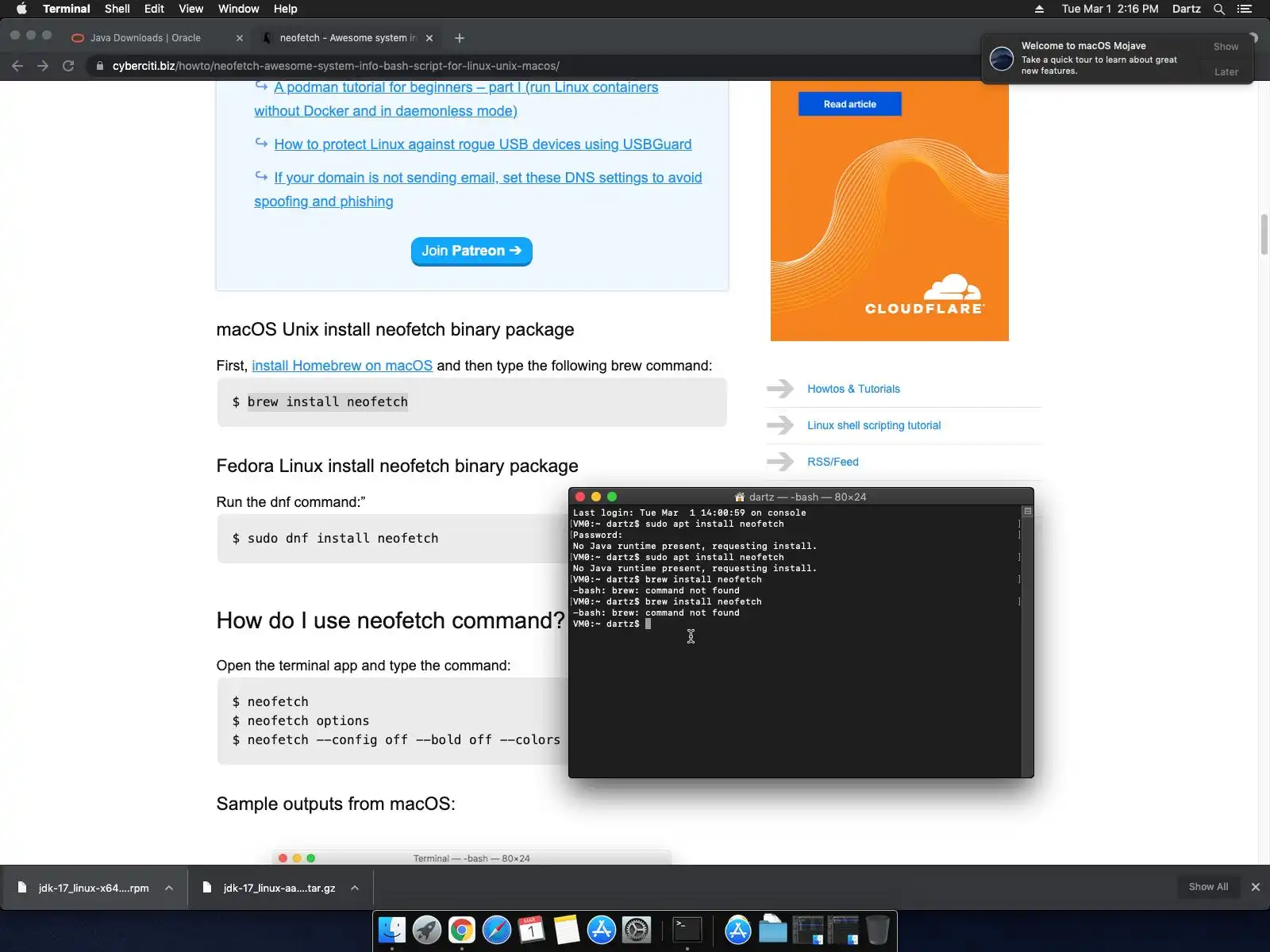
Task: Close the Java Downloads Oracle tab
Action: pos(240,38)
